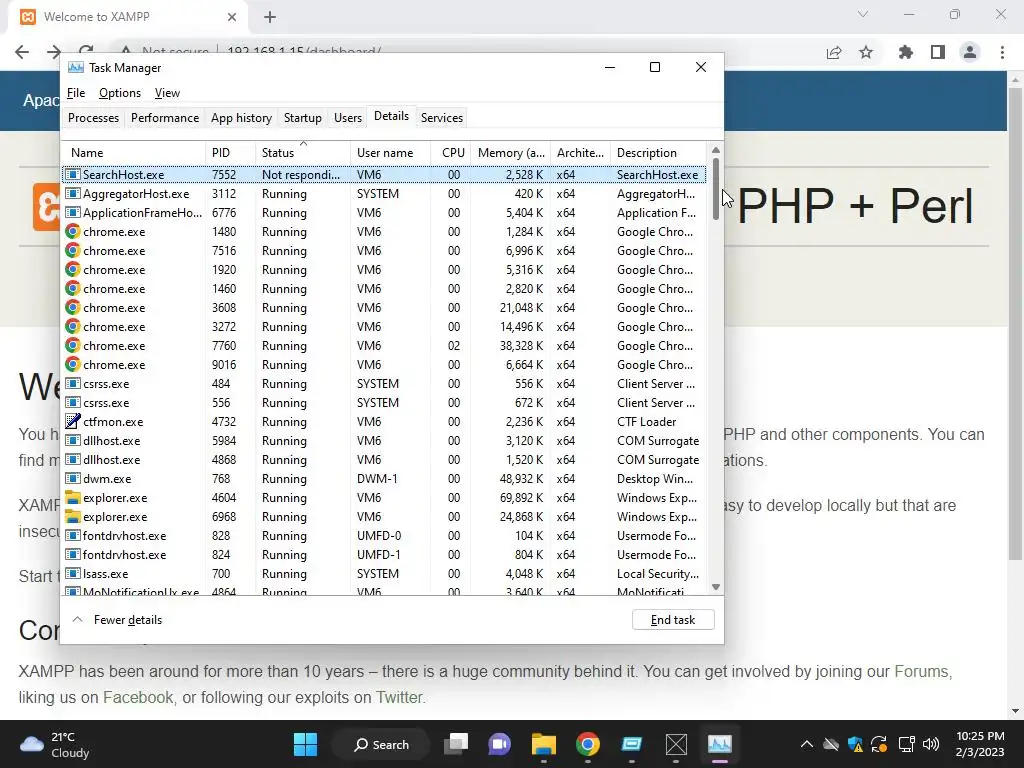Screen dimensions: 1024x768
Task: Sort by Memory column header
Action: click(x=511, y=153)
